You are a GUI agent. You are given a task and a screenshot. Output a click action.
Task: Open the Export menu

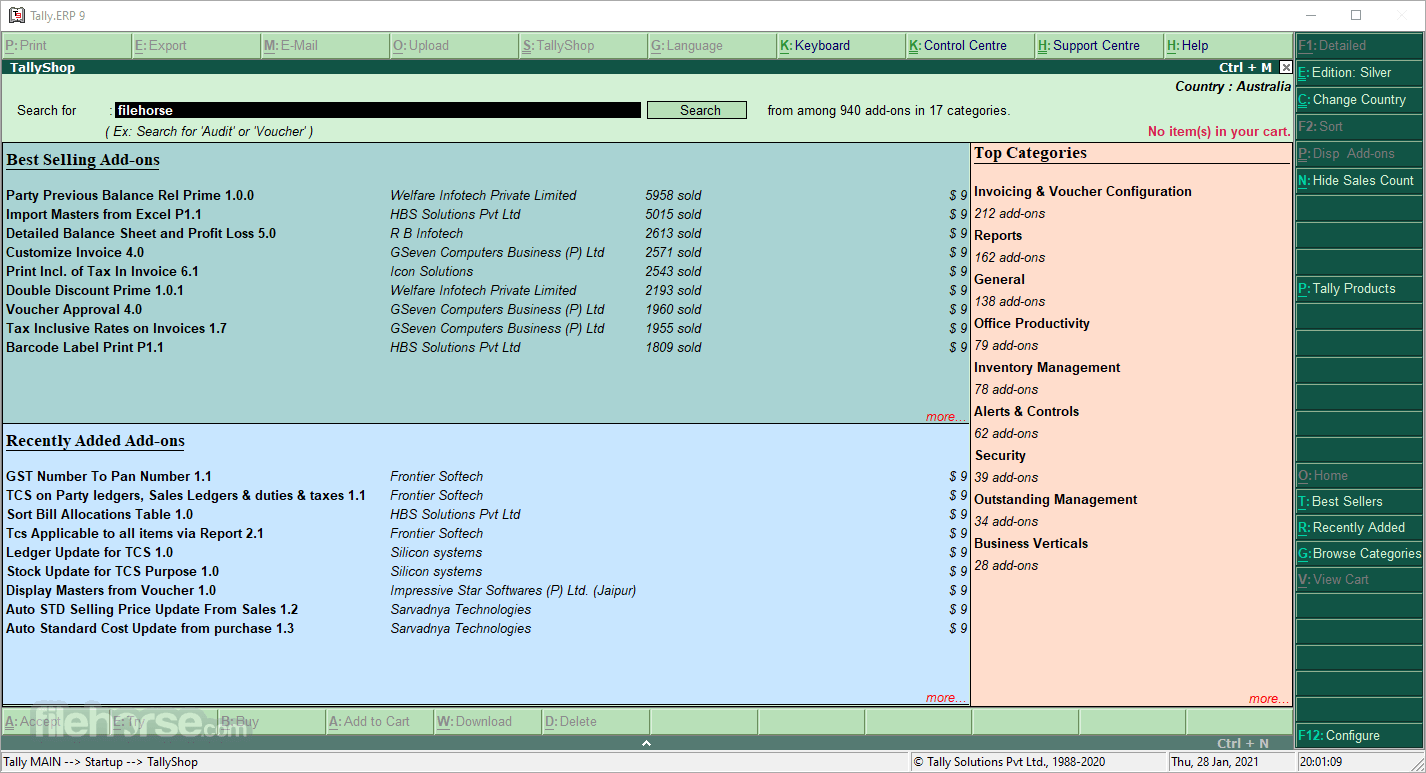click(196, 45)
